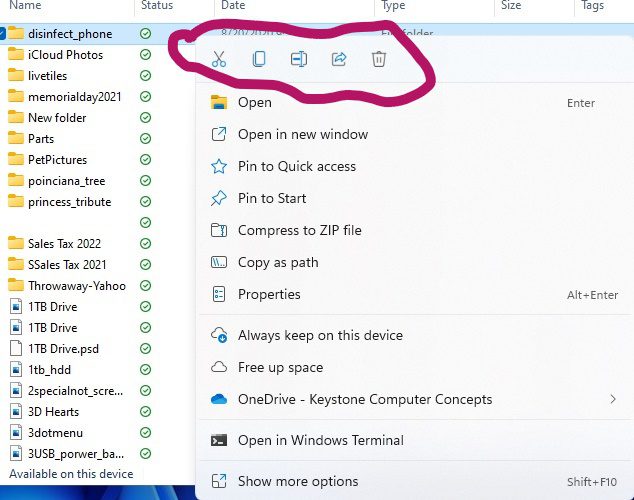The width and height of the screenshot is (634, 500).
Task: Click sync status icon for memorialday2021
Action: [146, 97]
